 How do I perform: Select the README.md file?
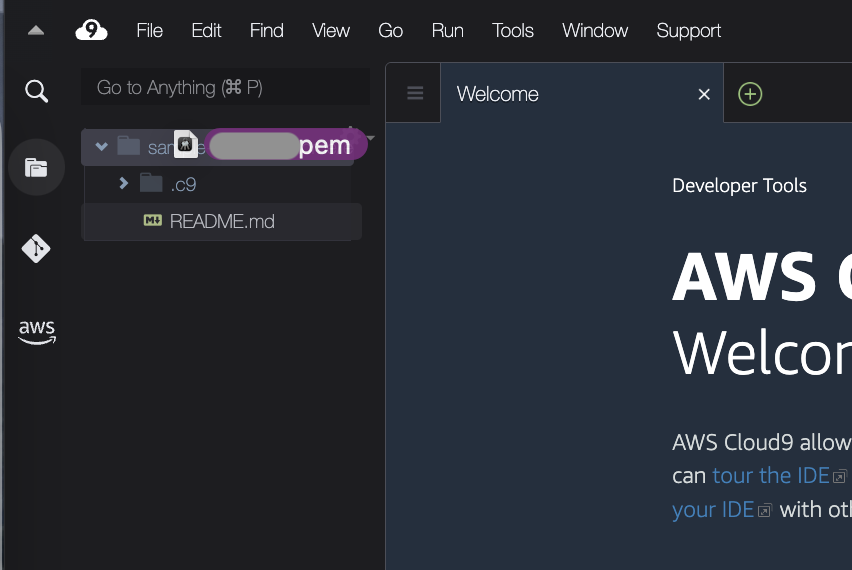(222, 221)
